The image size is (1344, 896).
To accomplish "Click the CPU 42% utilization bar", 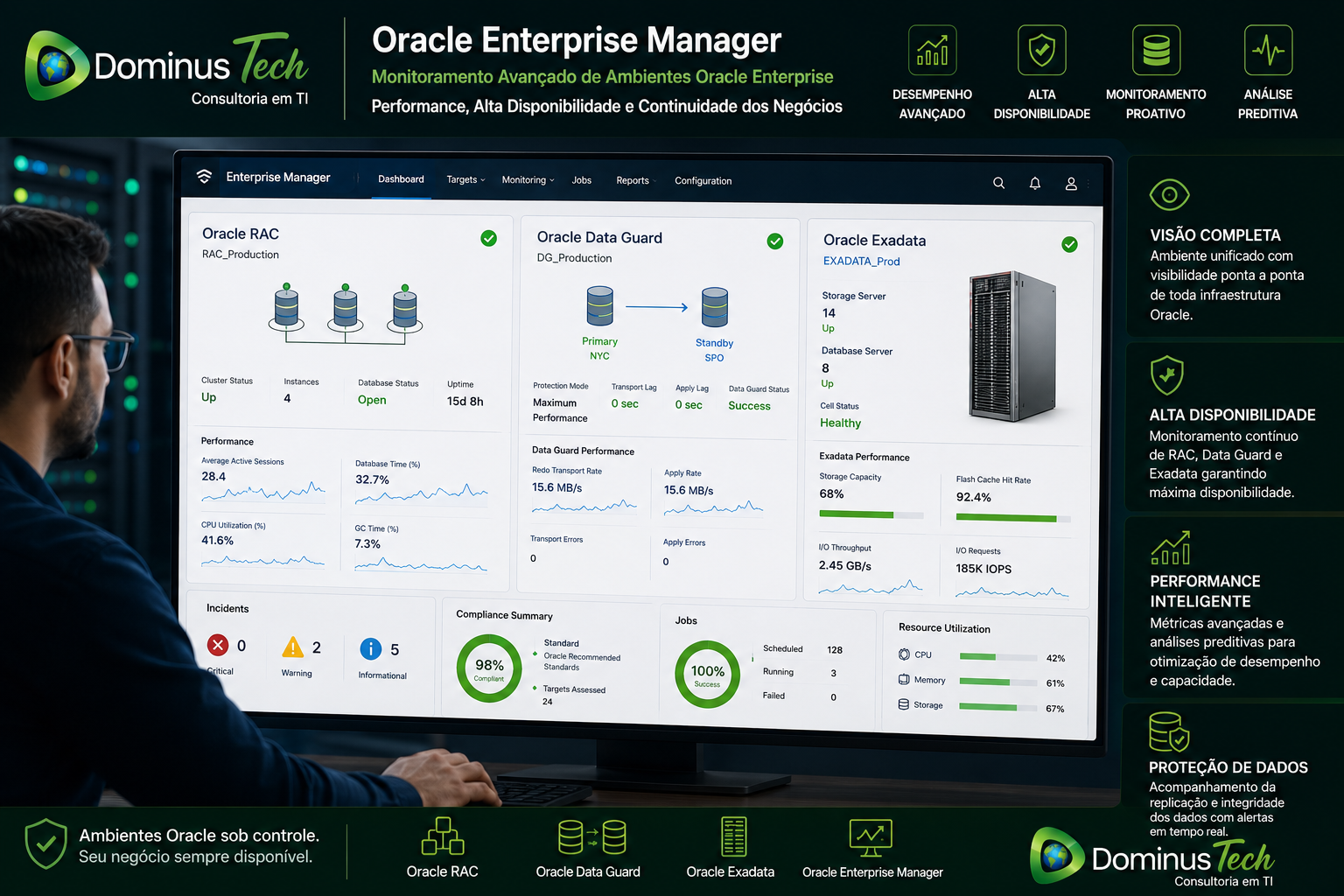I will pyautogui.click(x=998, y=656).
